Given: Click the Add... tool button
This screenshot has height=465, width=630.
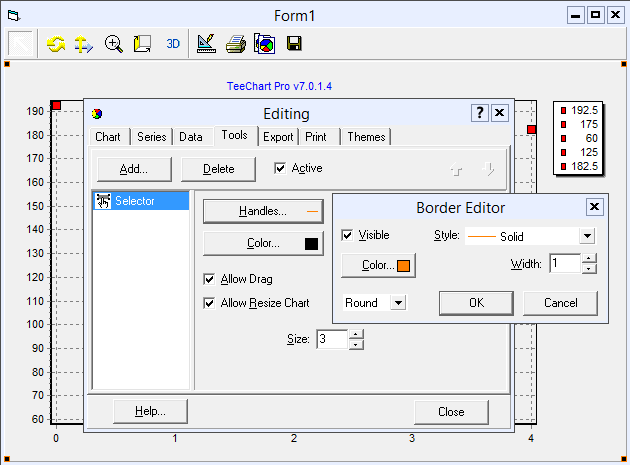Looking at the screenshot, I should 134,169.
